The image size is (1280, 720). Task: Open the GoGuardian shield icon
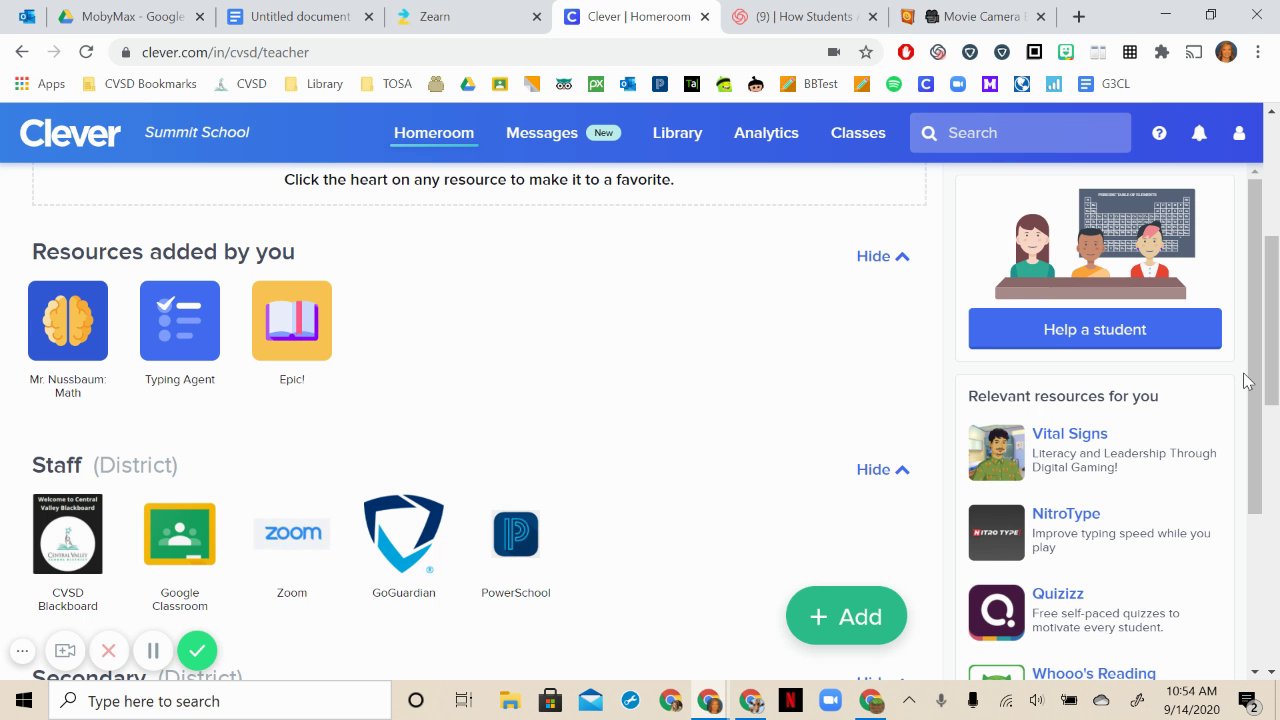pyautogui.click(x=404, y=534)
